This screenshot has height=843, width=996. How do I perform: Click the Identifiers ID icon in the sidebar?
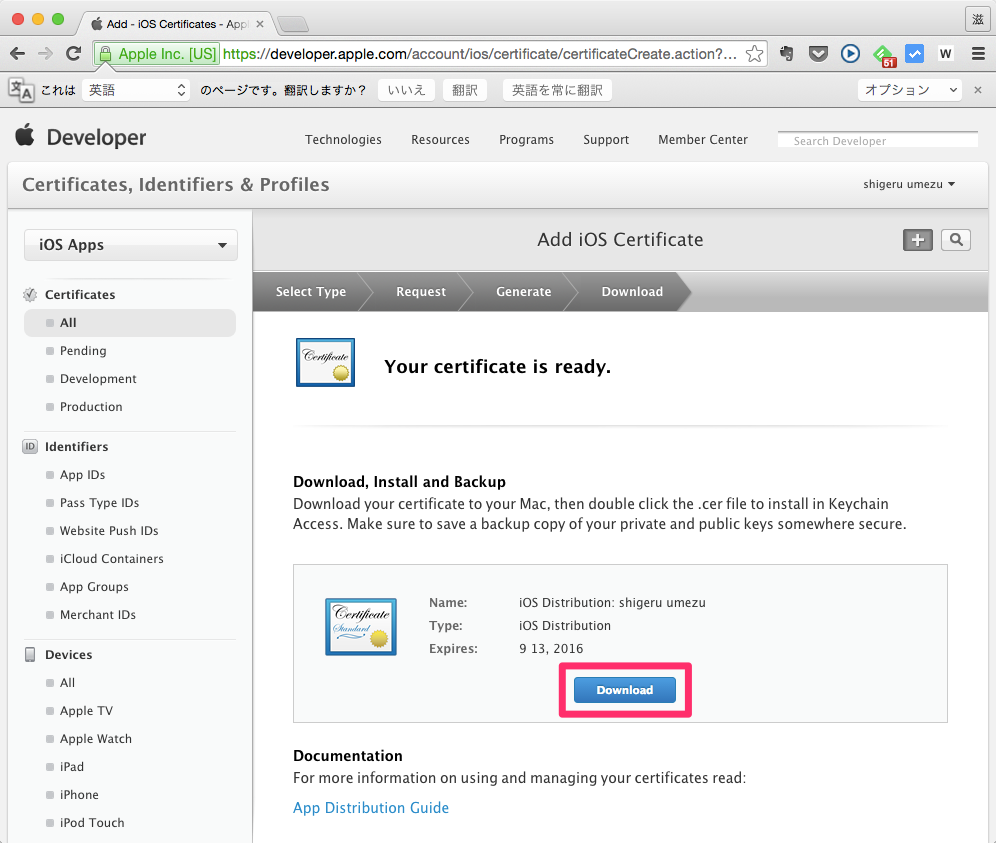pyautogui.click(x=30, y=447)
